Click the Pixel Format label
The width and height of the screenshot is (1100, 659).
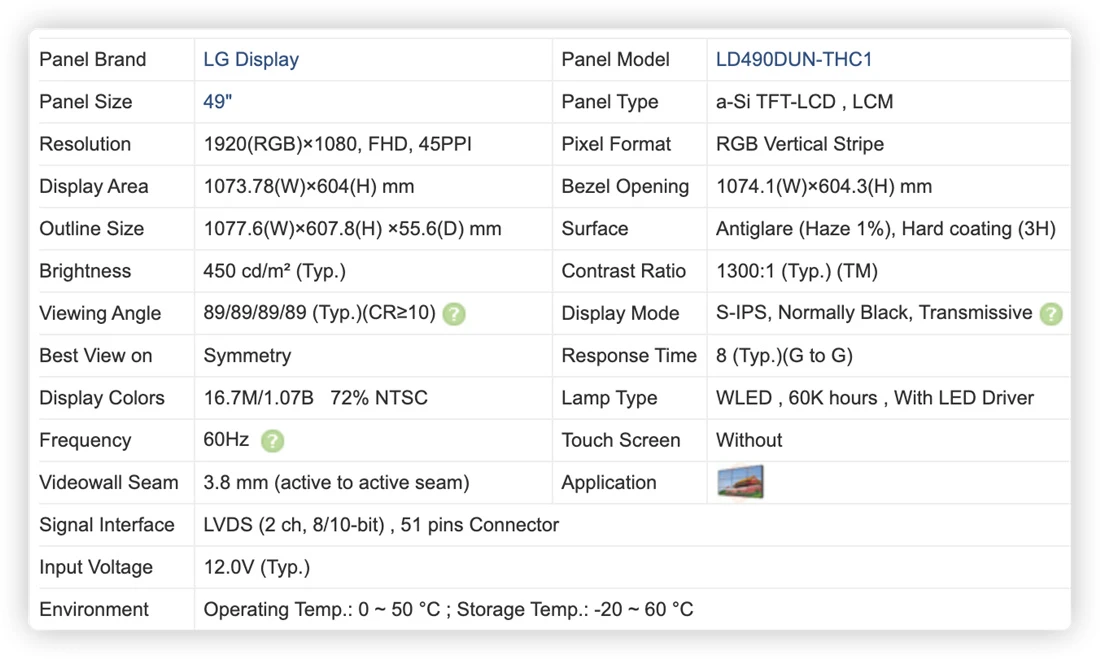[x=616, y=144]
